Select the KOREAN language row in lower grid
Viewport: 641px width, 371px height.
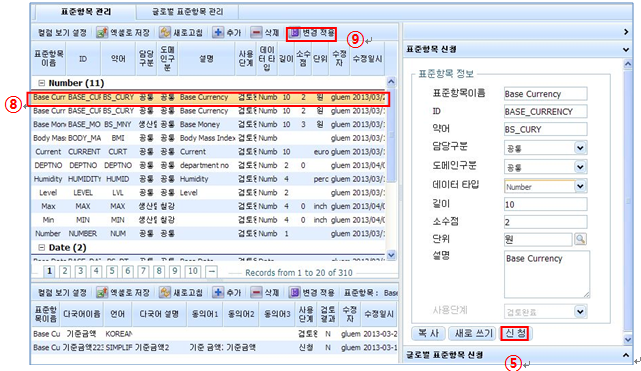point(215,334)
